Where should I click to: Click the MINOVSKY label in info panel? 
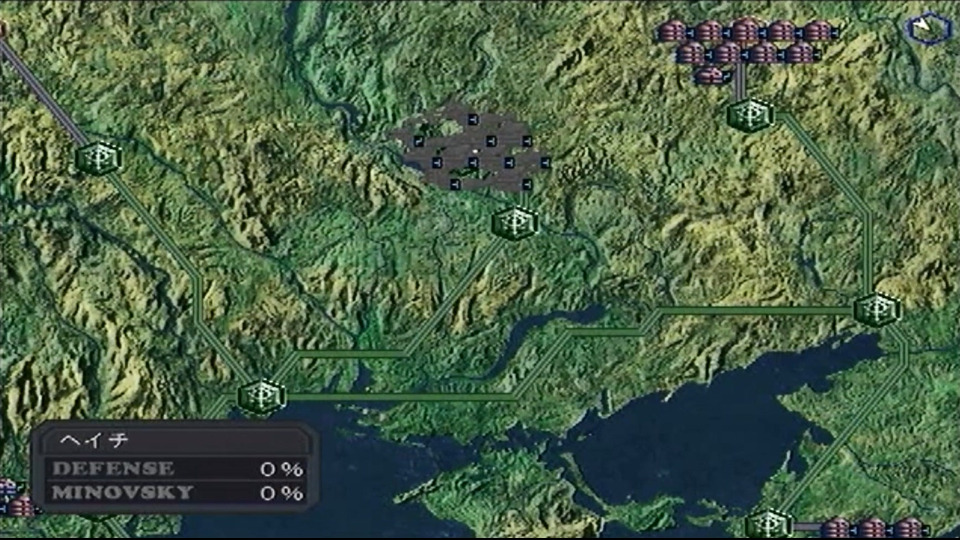coord(122,492)
